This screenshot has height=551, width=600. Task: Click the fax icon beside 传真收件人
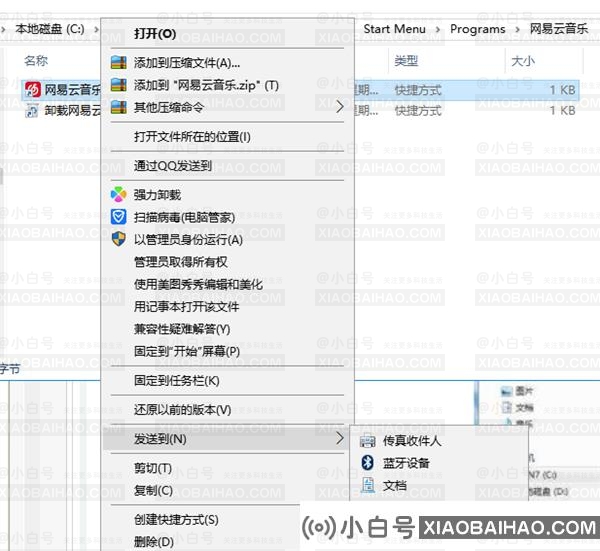pyautogui.click(x=368, y=441)
